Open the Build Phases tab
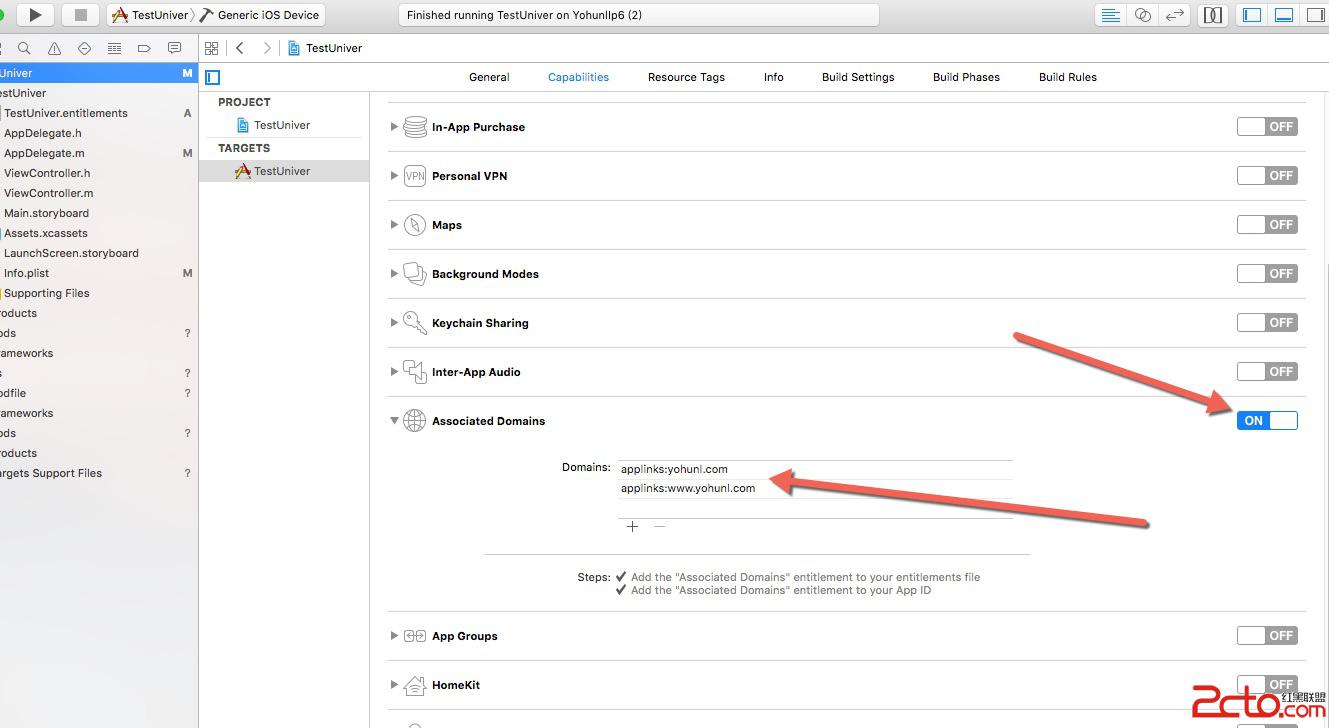The width and height of the screenshot is (1329, 728). (966, 77)
